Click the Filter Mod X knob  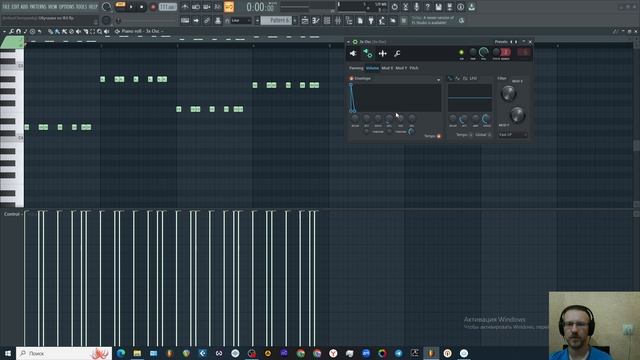coord(509,93)
